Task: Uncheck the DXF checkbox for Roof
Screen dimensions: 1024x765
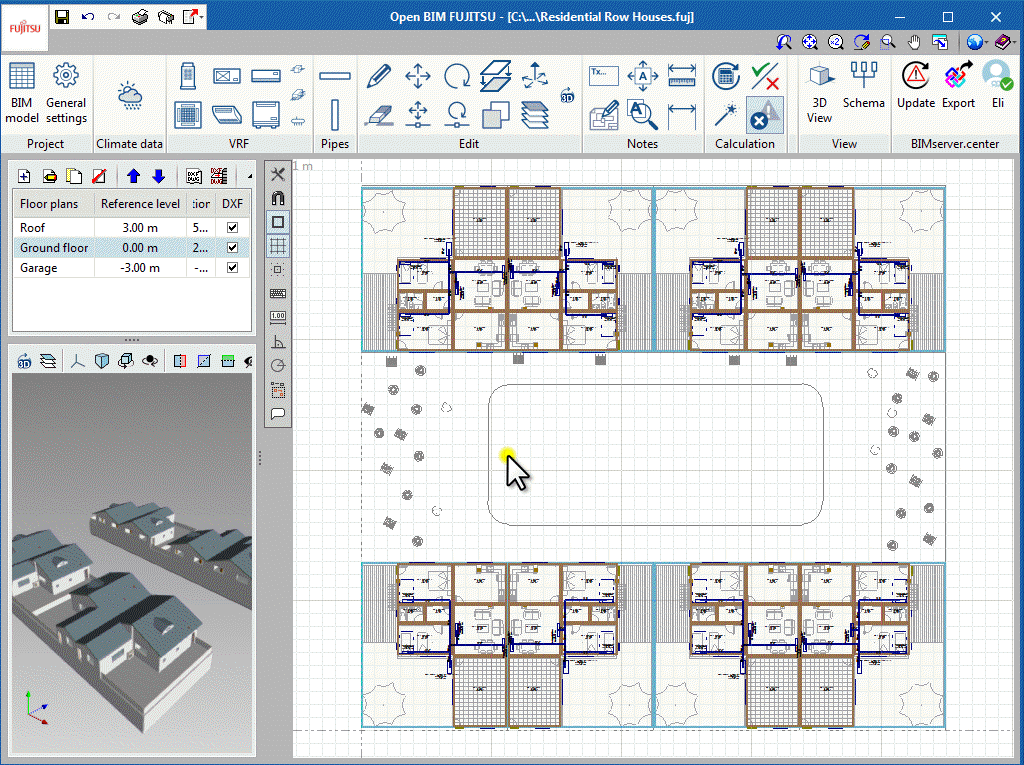Action: click(x=232, y=227)
